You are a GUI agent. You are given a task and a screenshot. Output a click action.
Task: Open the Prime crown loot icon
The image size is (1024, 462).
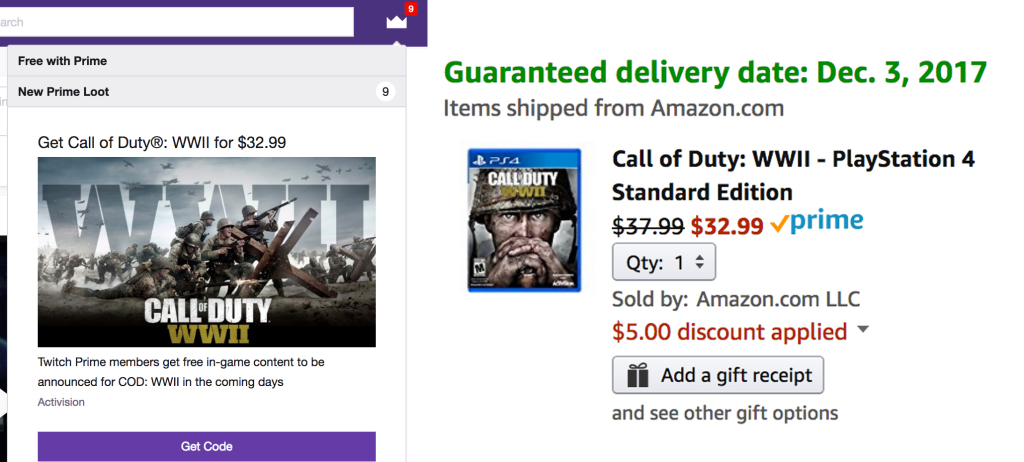396,21
